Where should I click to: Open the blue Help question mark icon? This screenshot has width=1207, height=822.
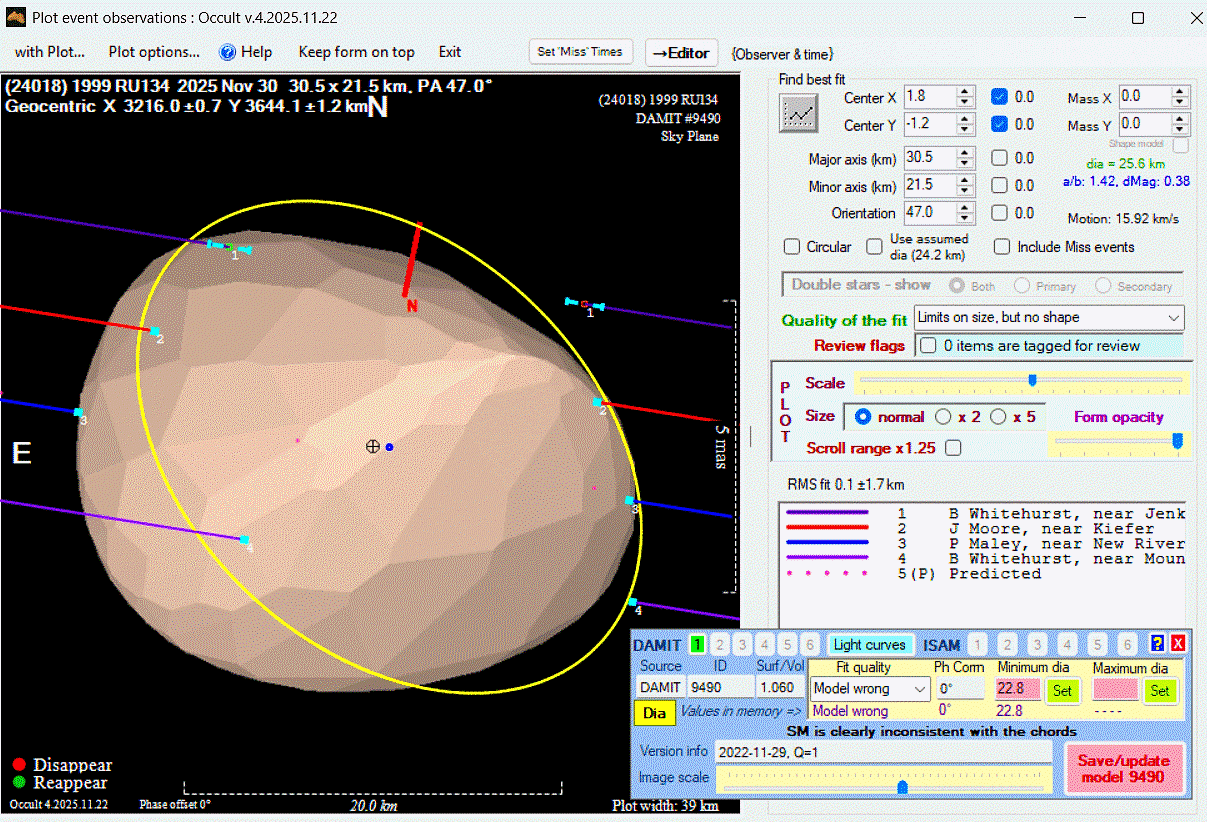pos(227,52)
